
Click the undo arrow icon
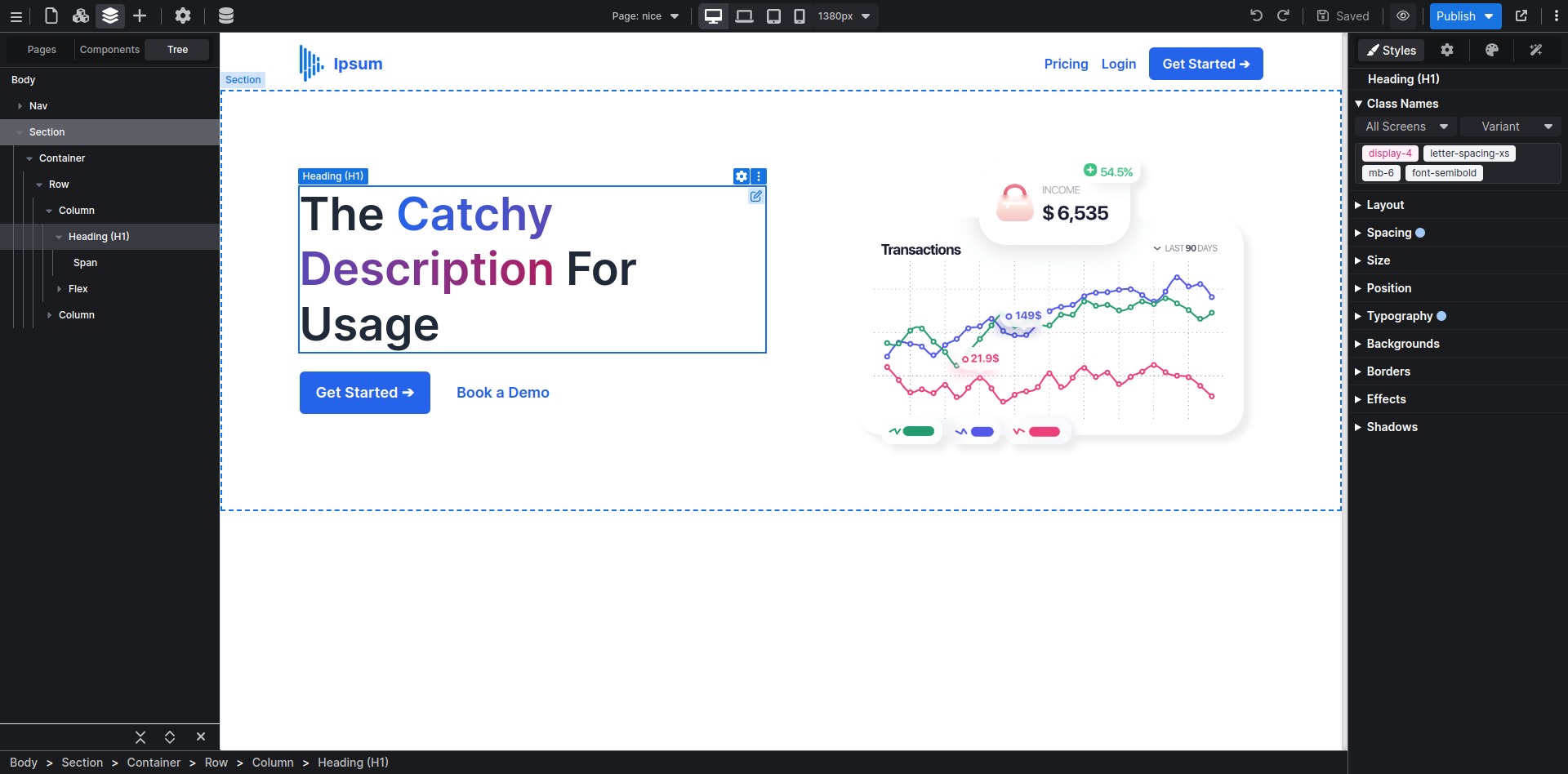[1256, 16]
